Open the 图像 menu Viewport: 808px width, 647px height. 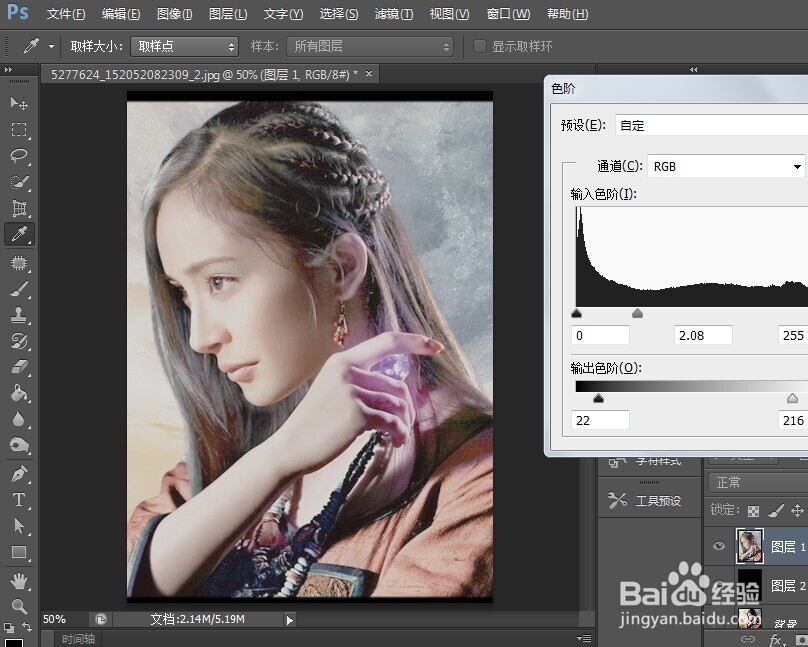click(x=174, y=14)
